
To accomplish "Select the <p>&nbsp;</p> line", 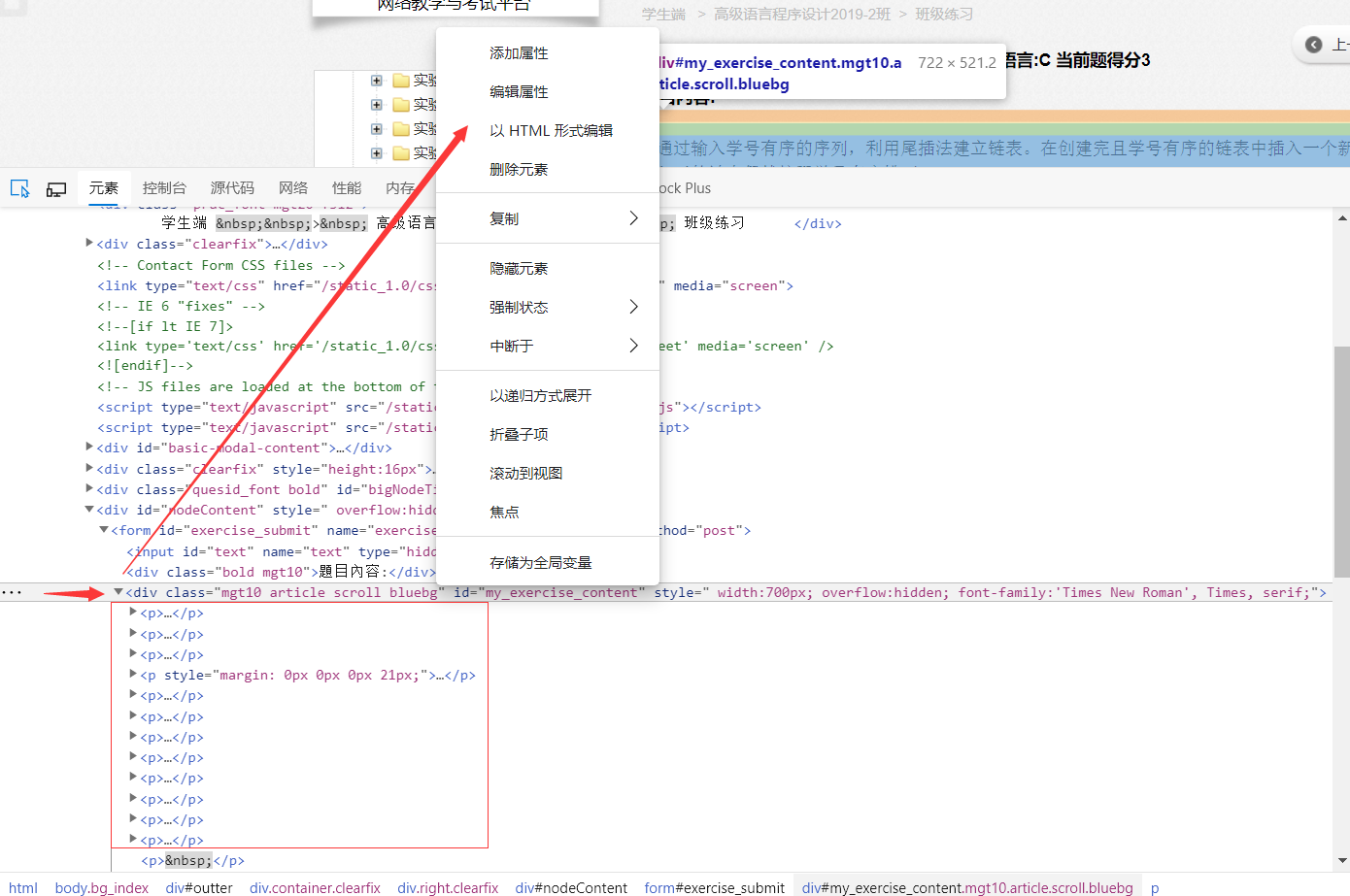I will [x=192, y=861].
